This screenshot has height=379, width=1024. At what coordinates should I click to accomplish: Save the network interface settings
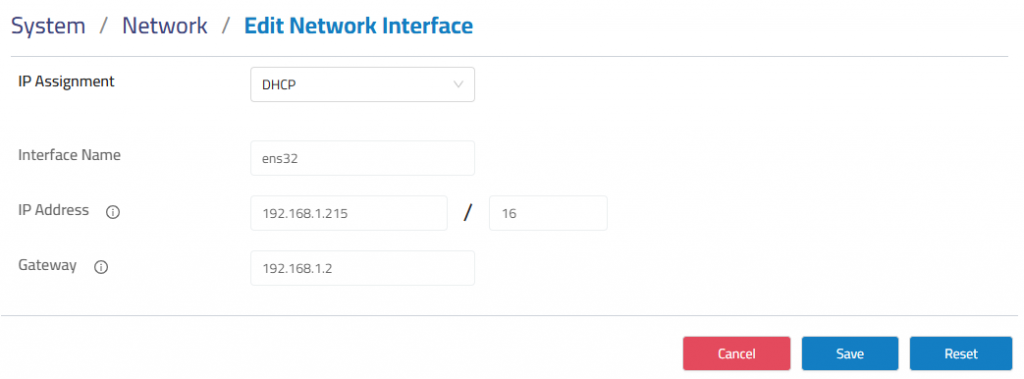pyautogui.click(x=850, y=354)
